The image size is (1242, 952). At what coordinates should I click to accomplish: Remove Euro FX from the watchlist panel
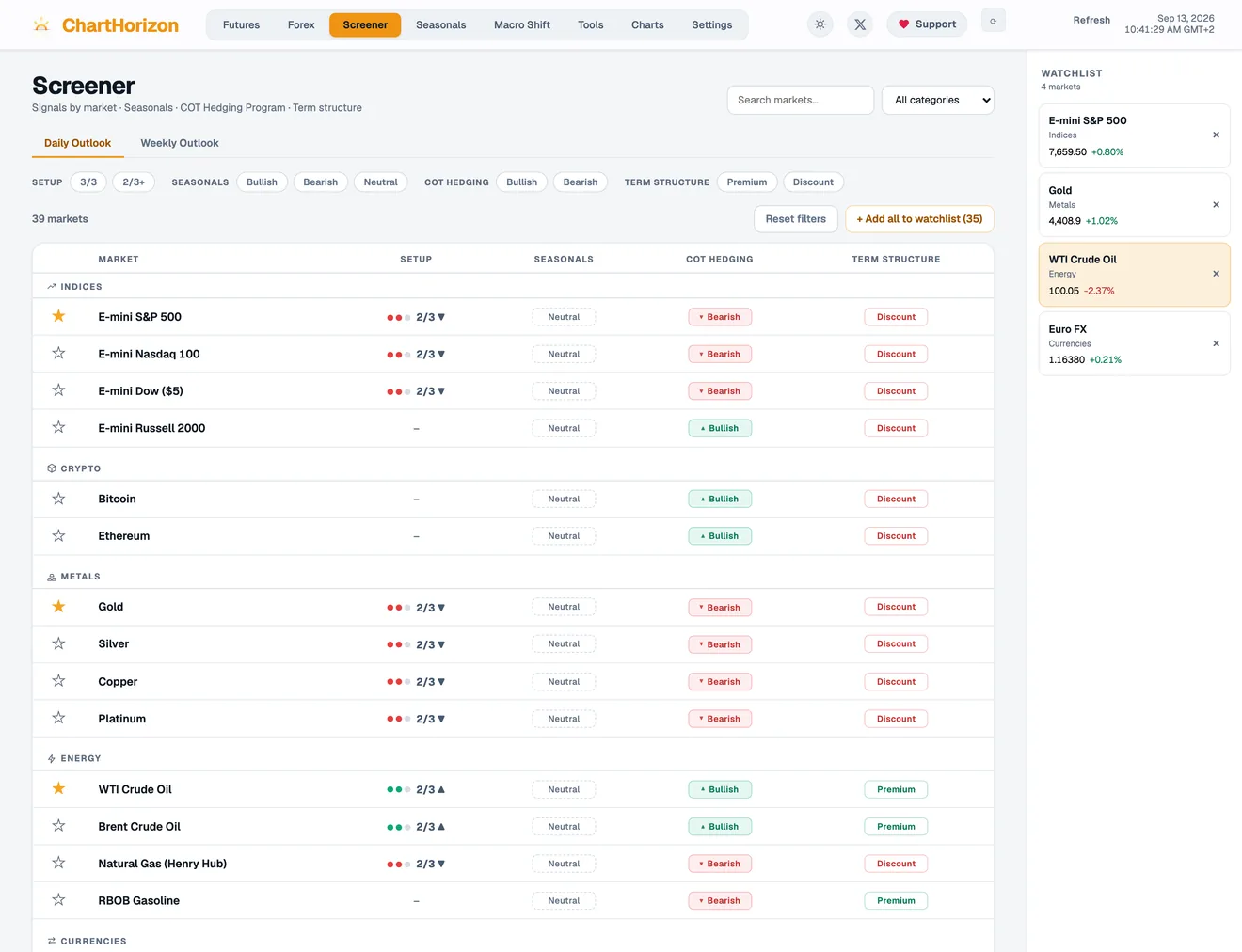[x=1216, y=344]
